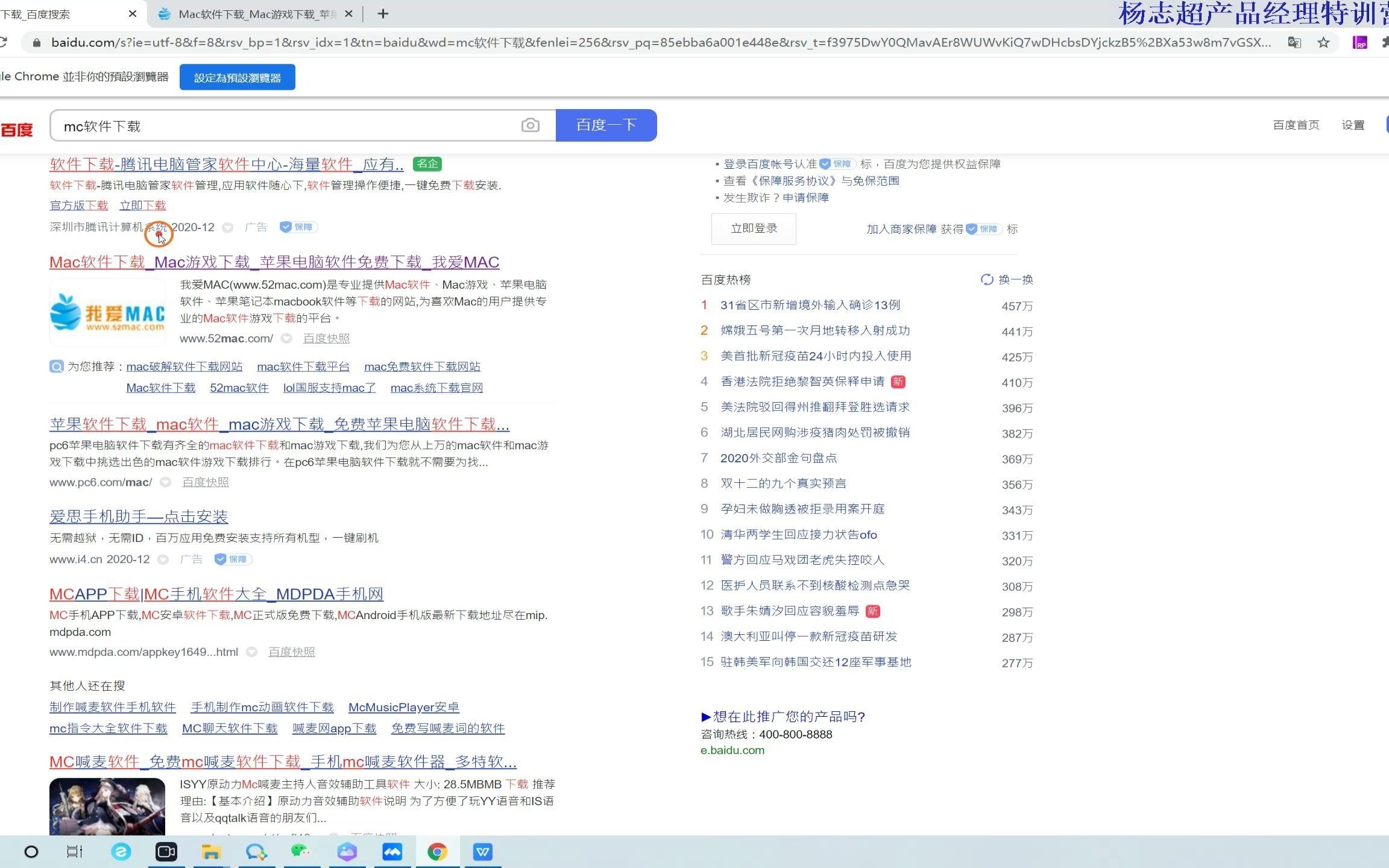Click the purple RP extension icon
This screenshot has width=1389, height=868.
coord(1359,43)
